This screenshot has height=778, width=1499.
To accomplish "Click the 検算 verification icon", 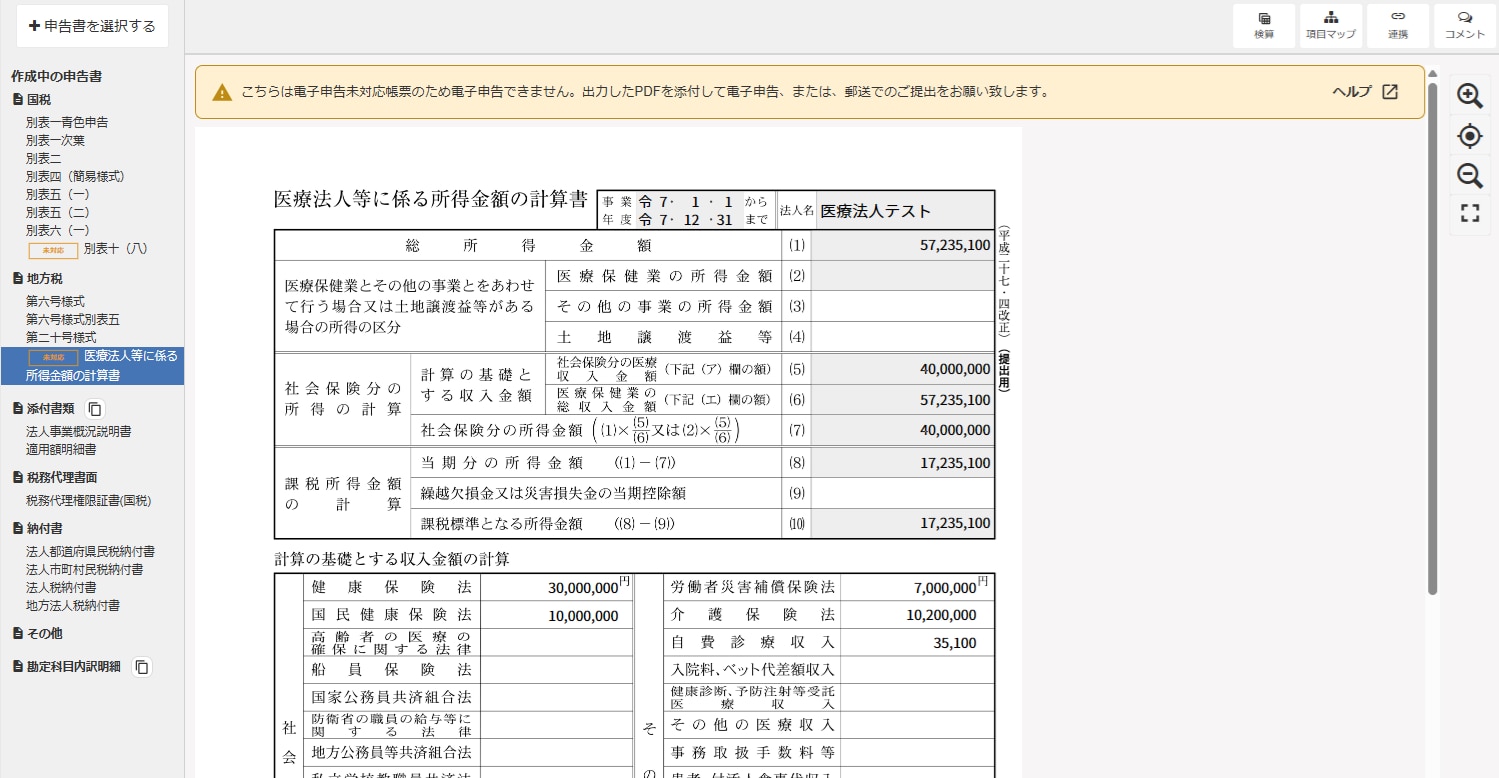I will [1263, 25].
